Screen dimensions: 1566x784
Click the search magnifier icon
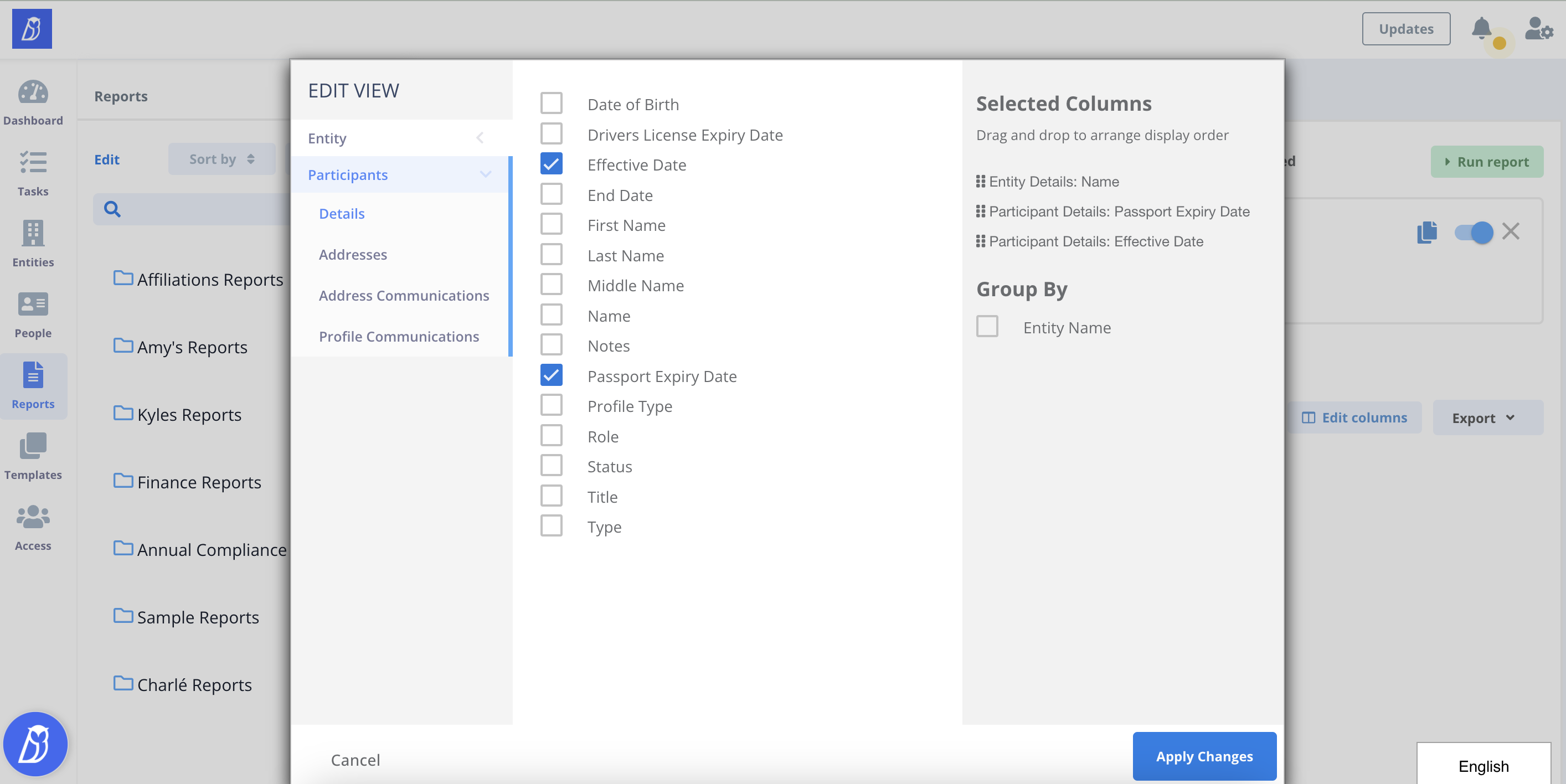point(112,209)
